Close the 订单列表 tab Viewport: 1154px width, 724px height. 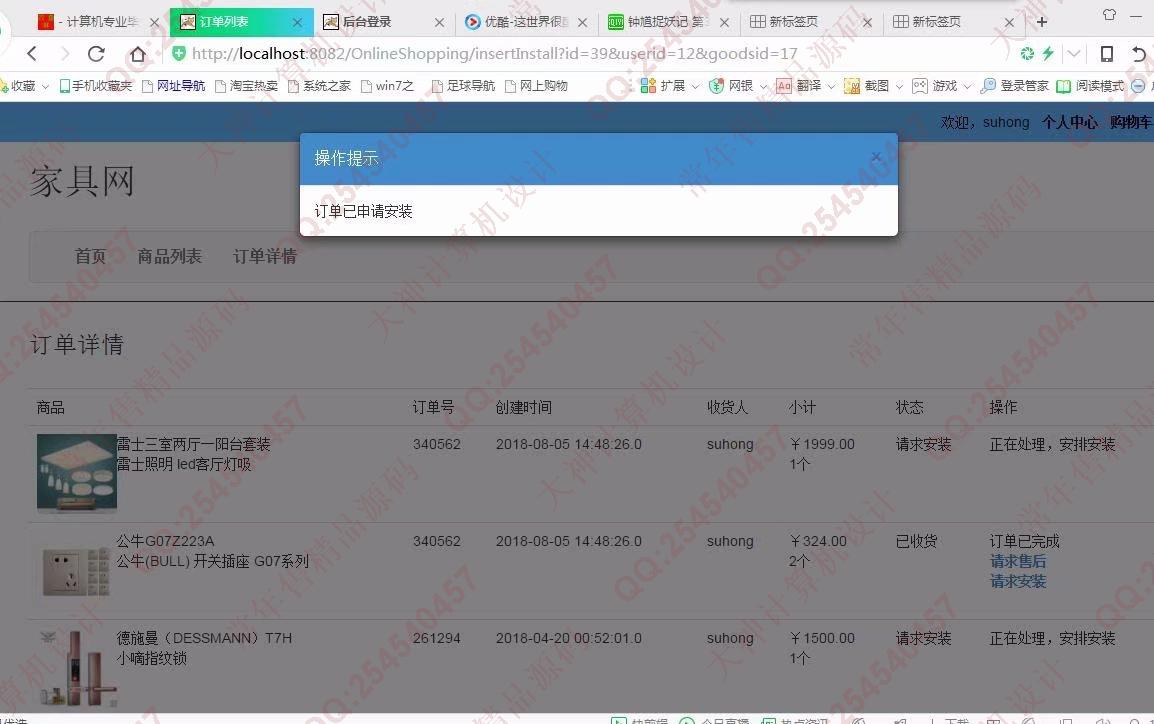(x=297, y=23)
